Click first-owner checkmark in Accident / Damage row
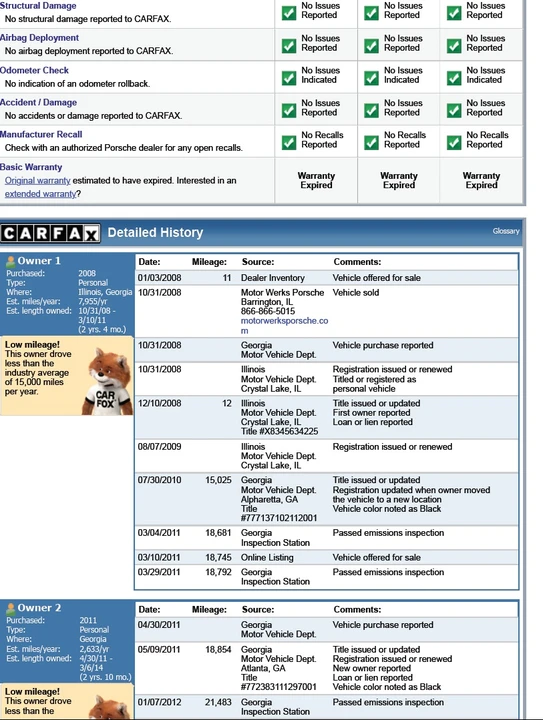 [x=289, y=110]
